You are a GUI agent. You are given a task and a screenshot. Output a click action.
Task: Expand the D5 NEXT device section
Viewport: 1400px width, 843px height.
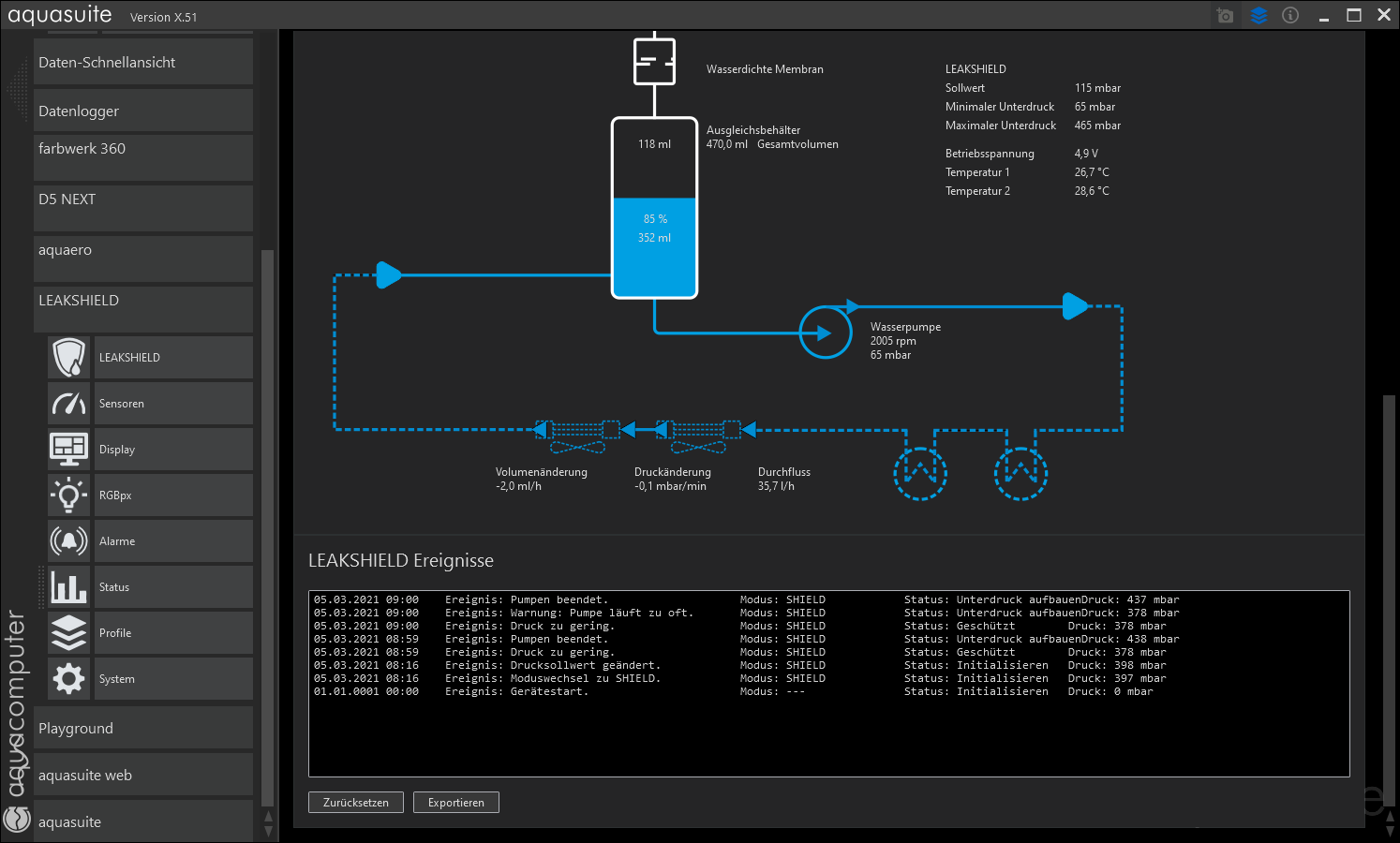pos(142,207)
